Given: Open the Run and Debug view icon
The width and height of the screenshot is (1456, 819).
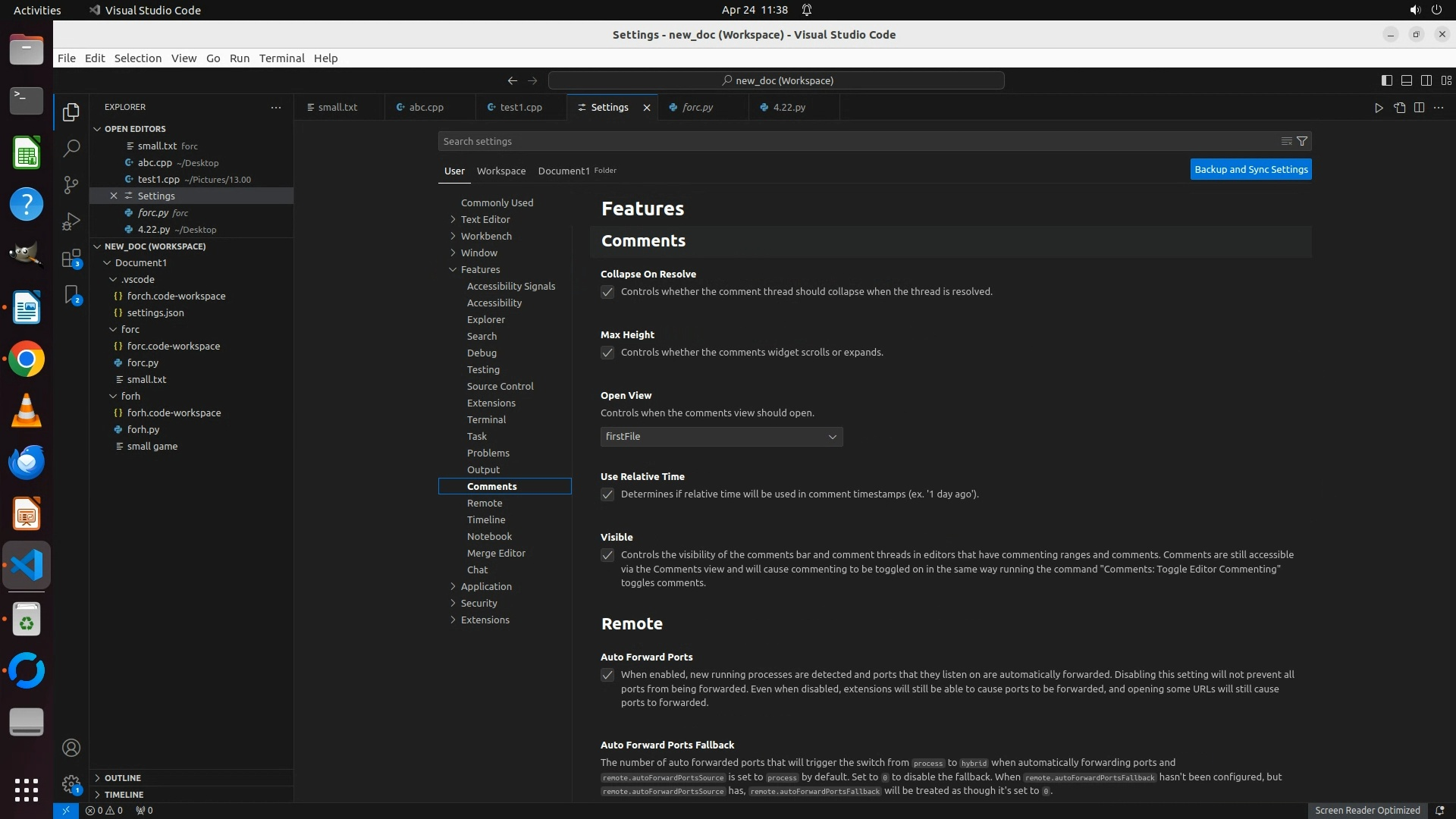Looking at the screenshot, I should click(71, 221).
